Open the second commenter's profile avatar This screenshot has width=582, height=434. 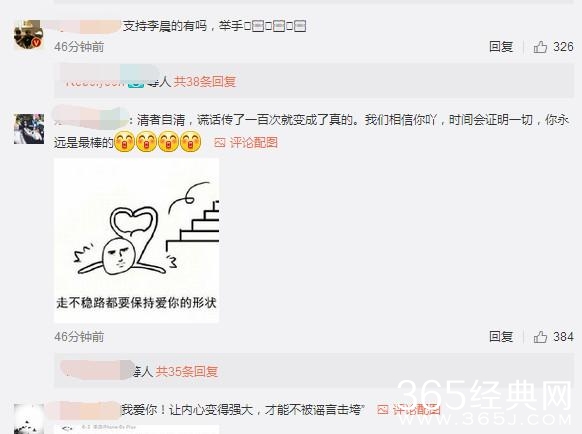coord(29,129)
